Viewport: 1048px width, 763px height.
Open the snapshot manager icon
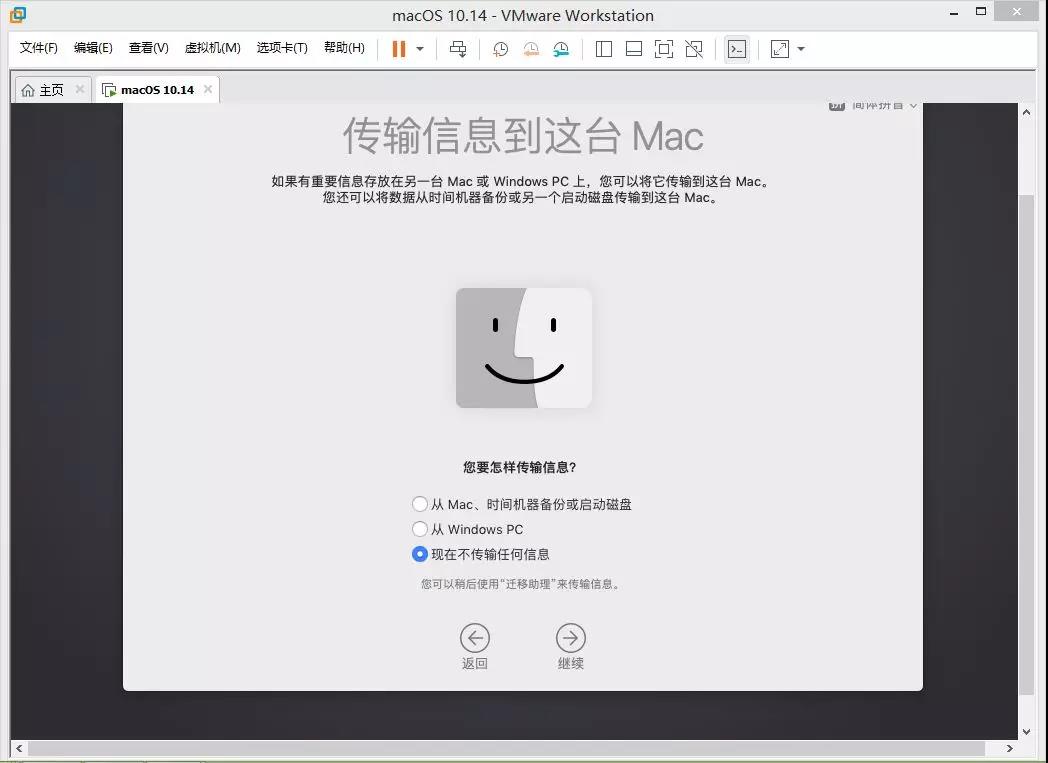coord(561,49)
